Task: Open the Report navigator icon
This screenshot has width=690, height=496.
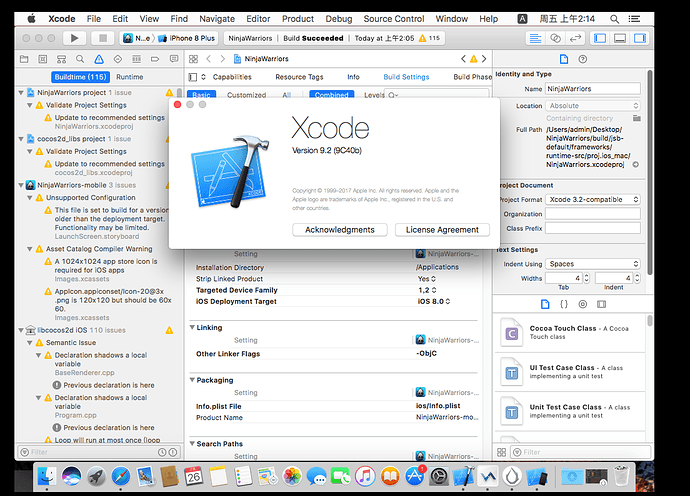Action: click(174, 59)
